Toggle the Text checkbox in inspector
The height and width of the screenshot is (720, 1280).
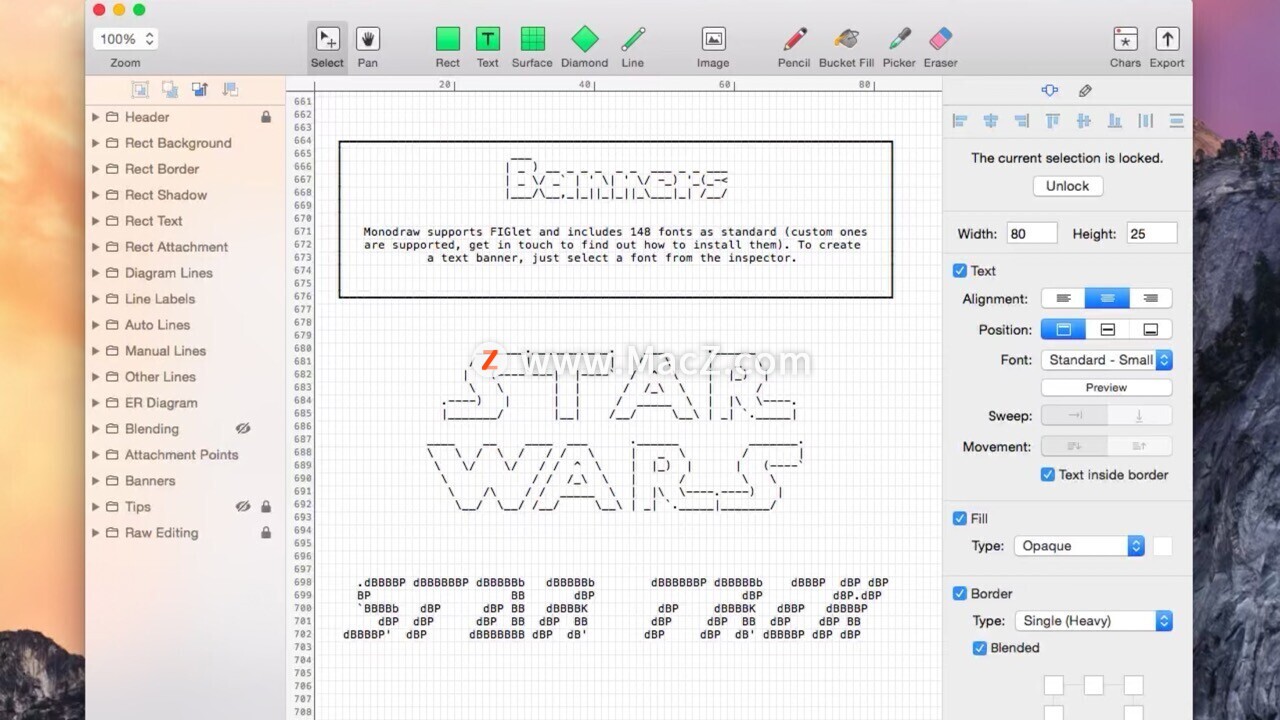[x=960, y=271]
